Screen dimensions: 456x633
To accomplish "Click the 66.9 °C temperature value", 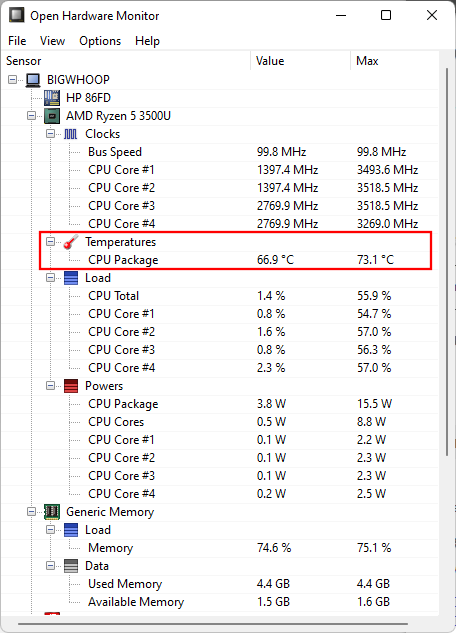I will 276,260.
